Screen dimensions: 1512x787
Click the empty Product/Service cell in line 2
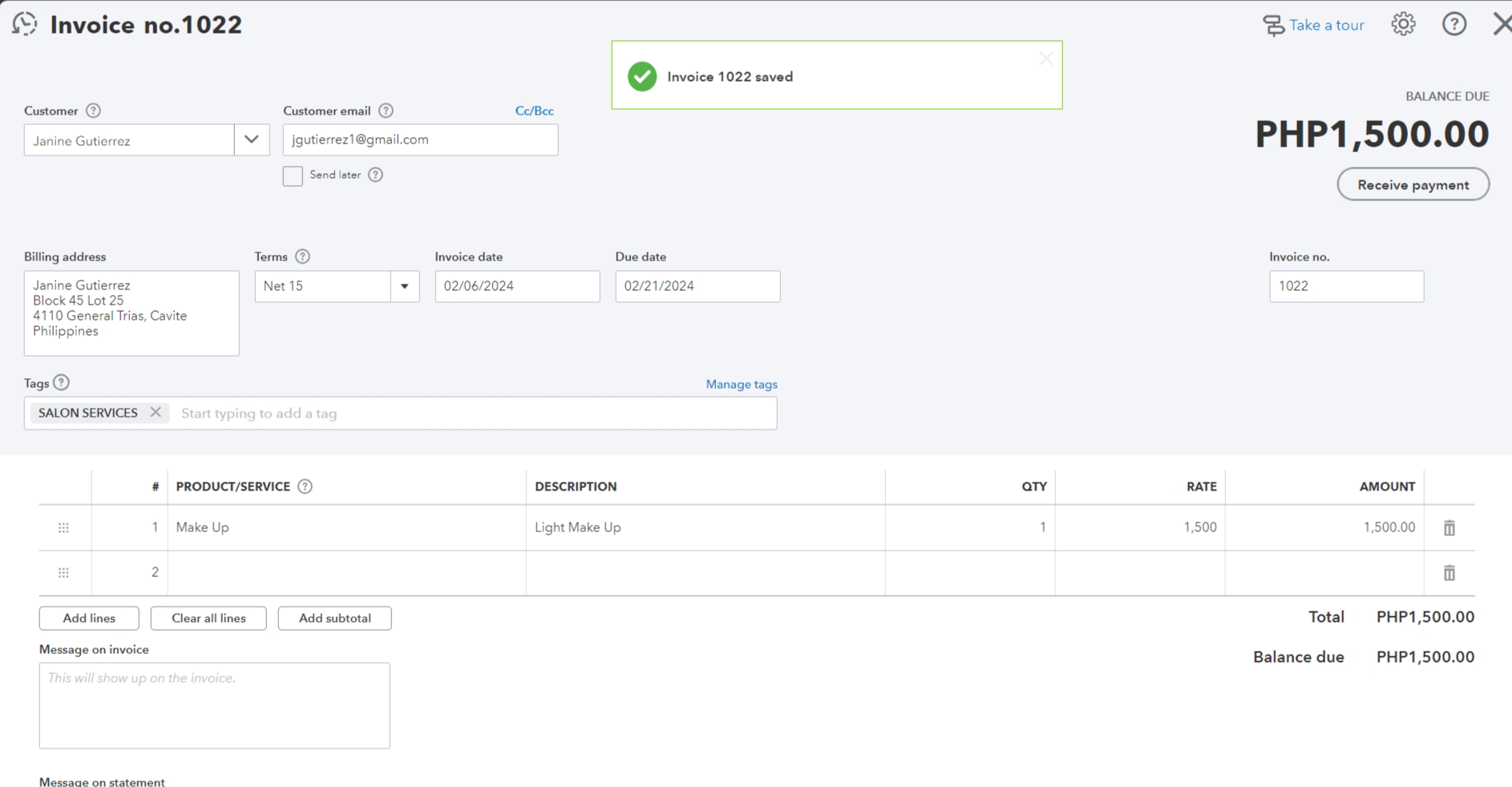[346, 572]
